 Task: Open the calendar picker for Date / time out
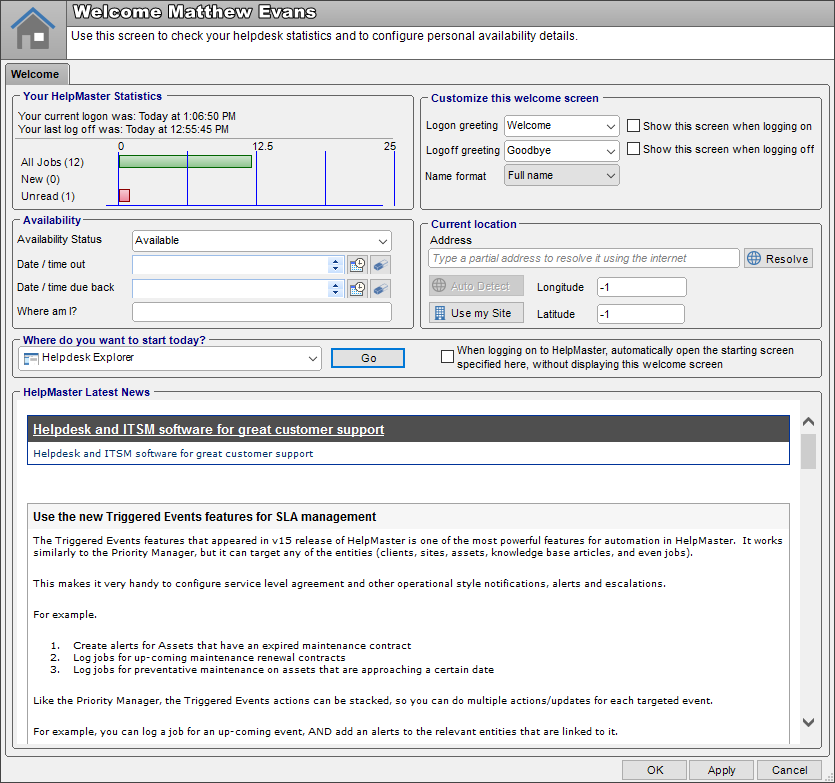tap(357, 265)
